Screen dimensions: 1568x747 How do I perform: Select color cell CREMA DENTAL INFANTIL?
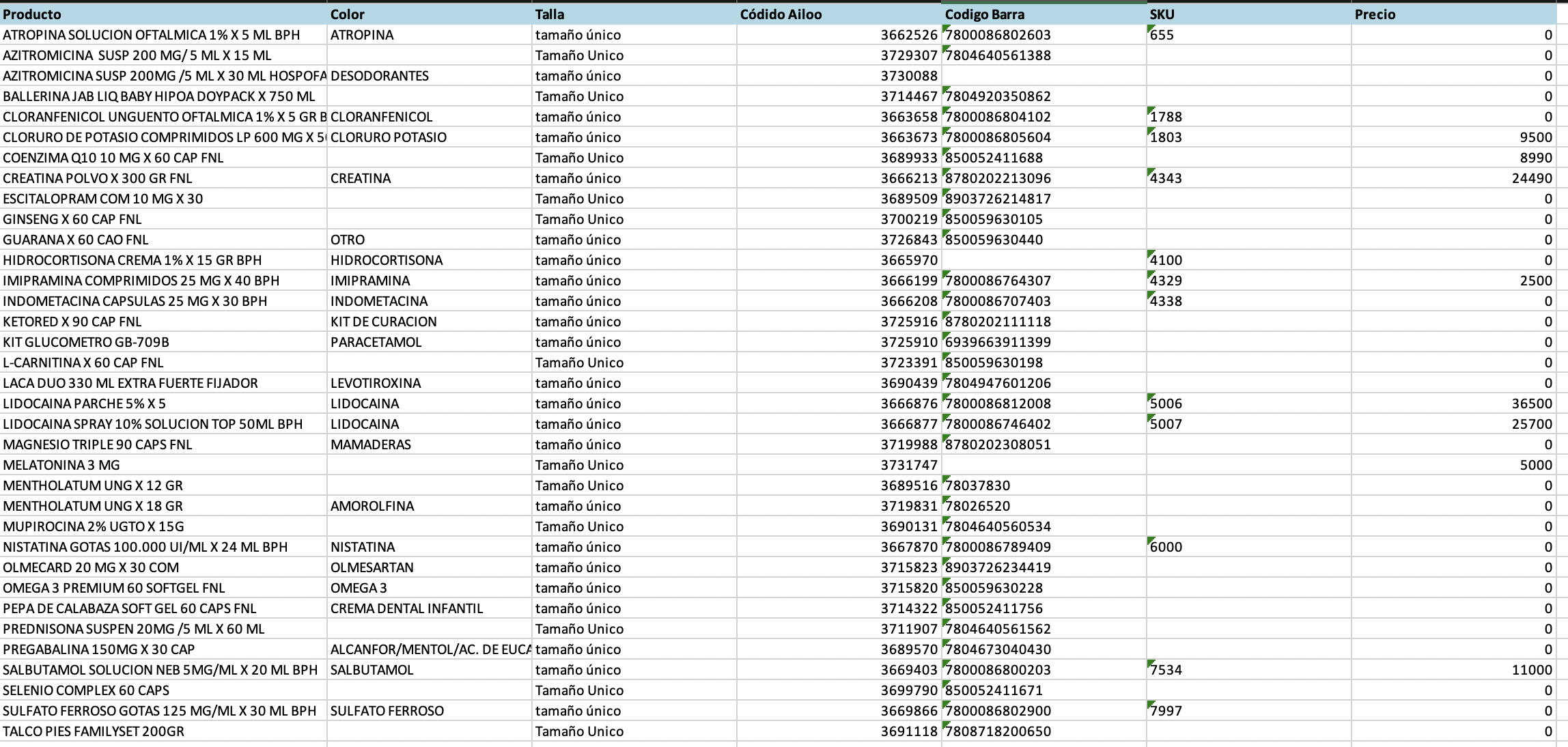pyautogui.click(x=406, y=608)
